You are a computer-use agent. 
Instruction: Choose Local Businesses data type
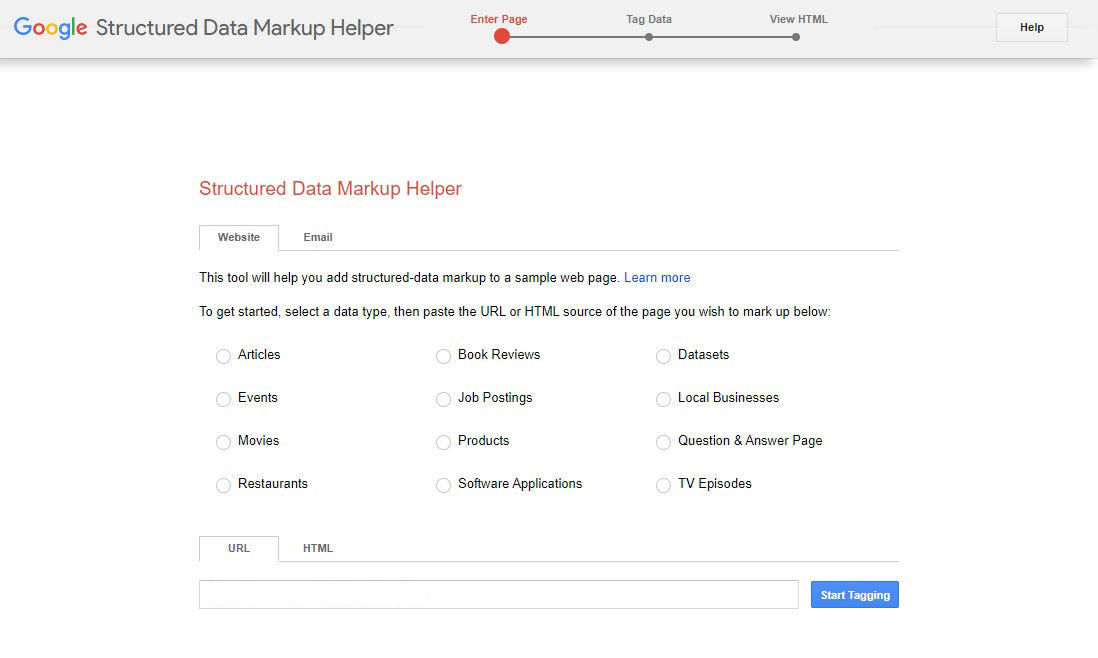(663, 399)
